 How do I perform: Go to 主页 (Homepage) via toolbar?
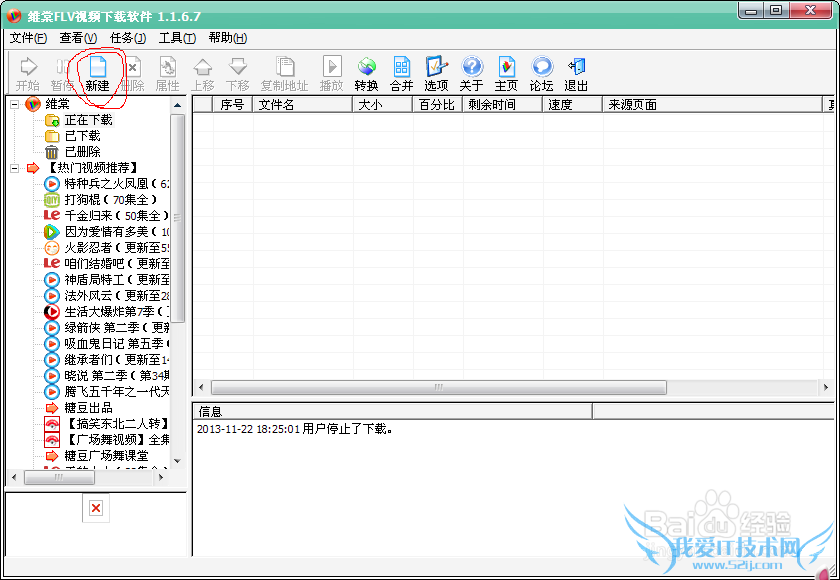[506, 73]
